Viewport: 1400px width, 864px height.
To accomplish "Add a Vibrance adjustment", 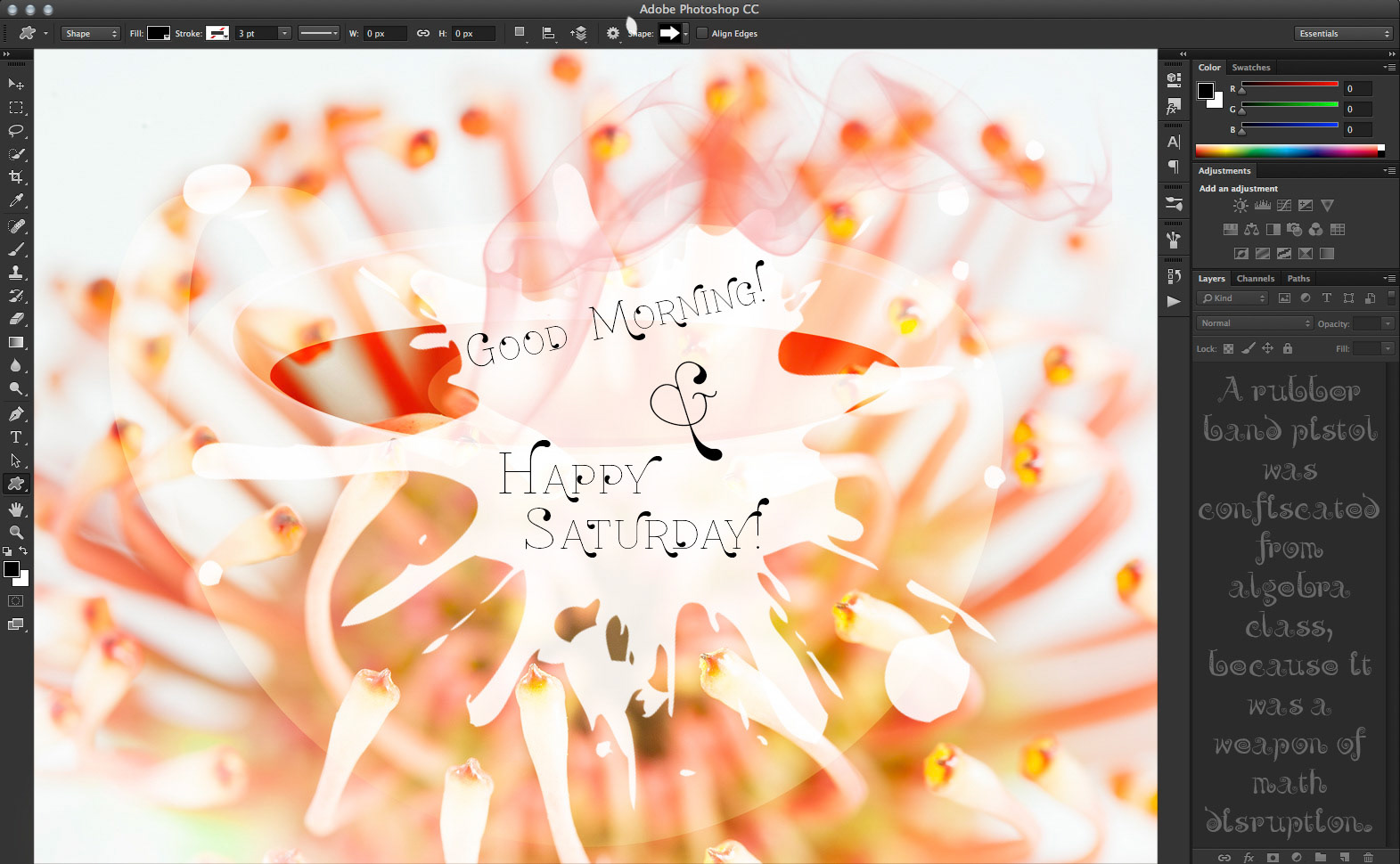I will 1327,206.
